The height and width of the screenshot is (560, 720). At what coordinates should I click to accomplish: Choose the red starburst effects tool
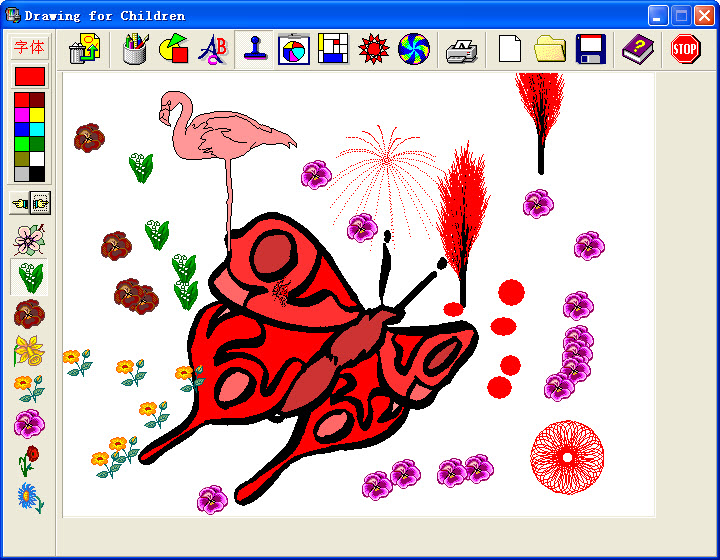click(373, 49)
